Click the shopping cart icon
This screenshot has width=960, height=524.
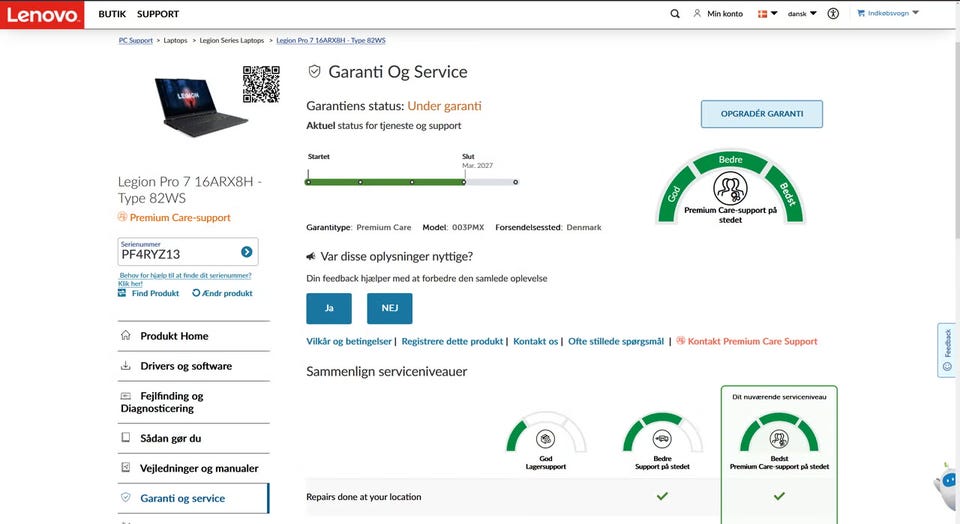pyautogui.click(x=861, y=13)
